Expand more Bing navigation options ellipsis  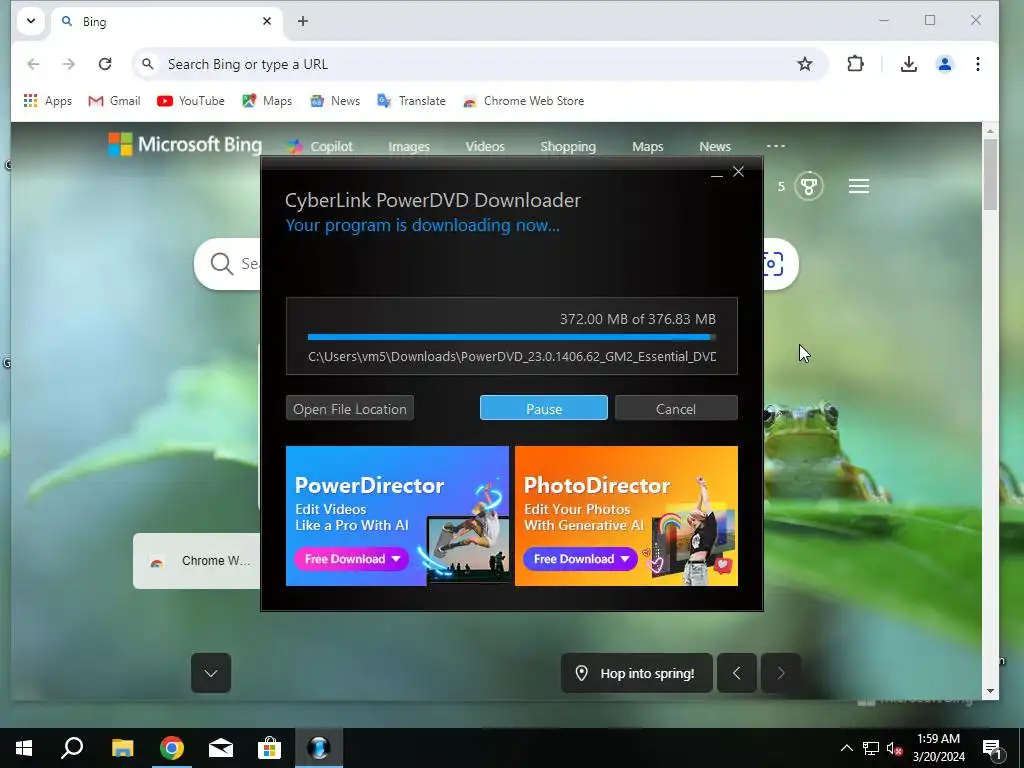pos(775,146)
